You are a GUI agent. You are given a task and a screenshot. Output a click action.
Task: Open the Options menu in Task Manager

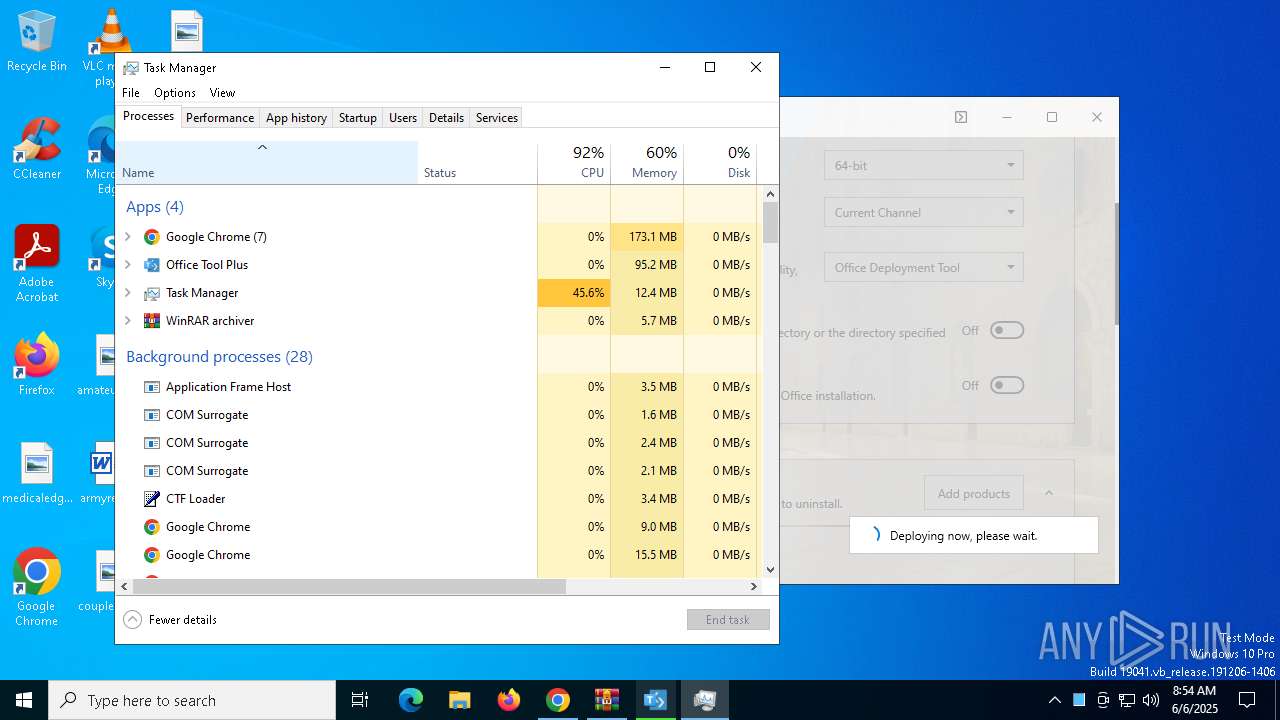(175, 93)
